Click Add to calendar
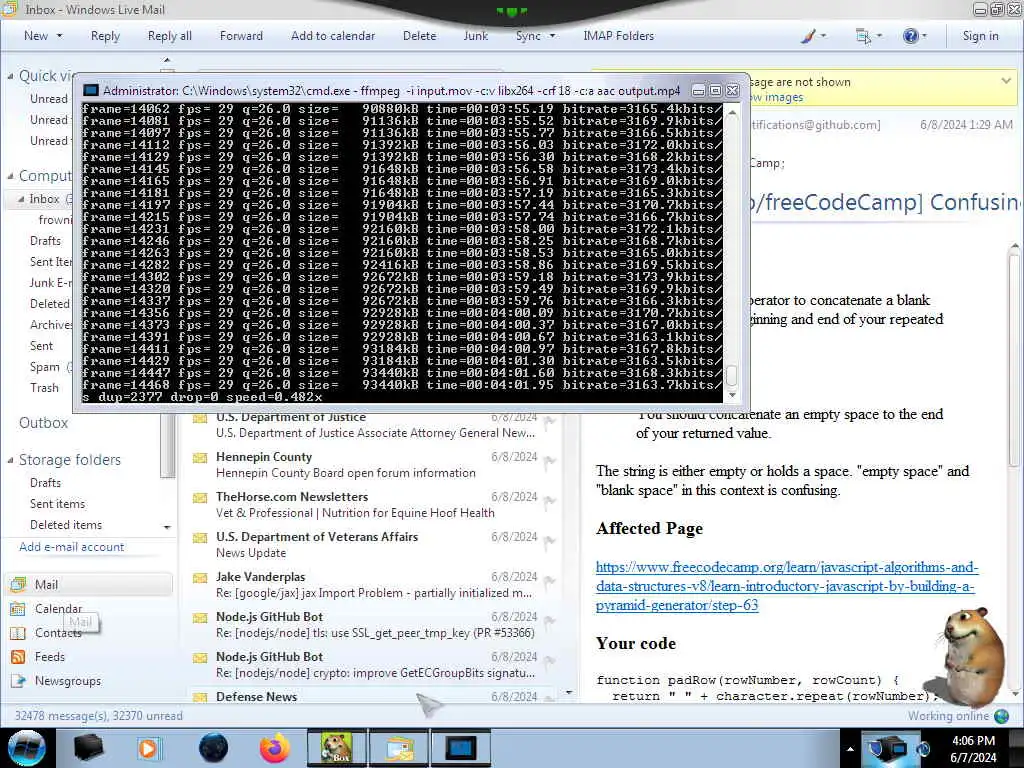The width and height of the screenshot is (1024, 768). 333,36
